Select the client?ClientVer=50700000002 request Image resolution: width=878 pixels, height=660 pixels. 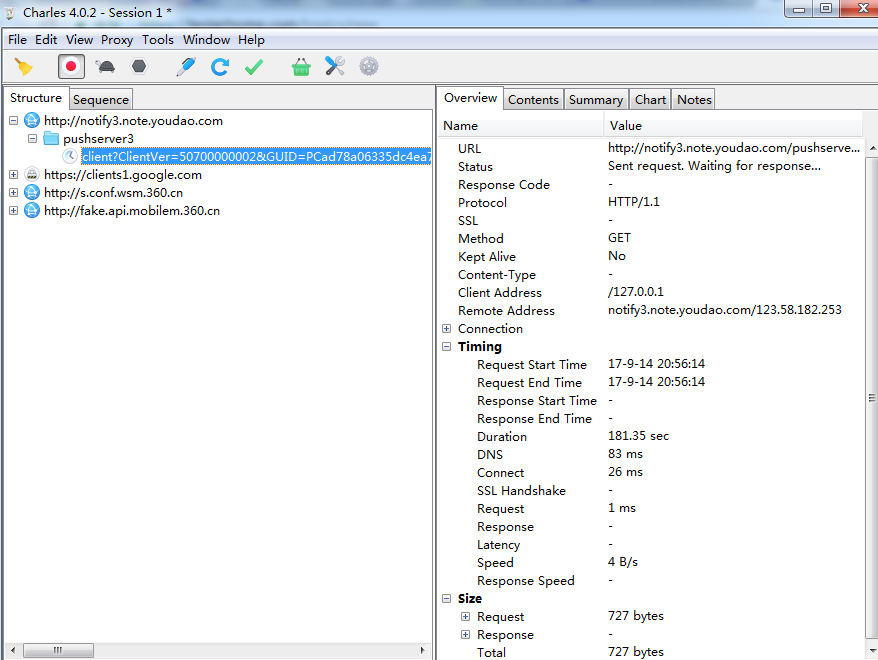tap(256, 156)
